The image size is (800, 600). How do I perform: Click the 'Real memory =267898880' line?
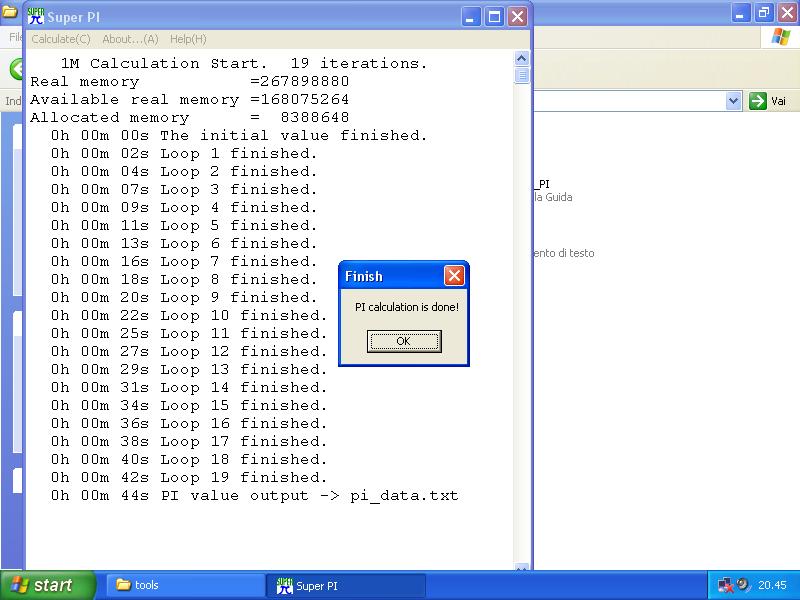coord(189,82)
